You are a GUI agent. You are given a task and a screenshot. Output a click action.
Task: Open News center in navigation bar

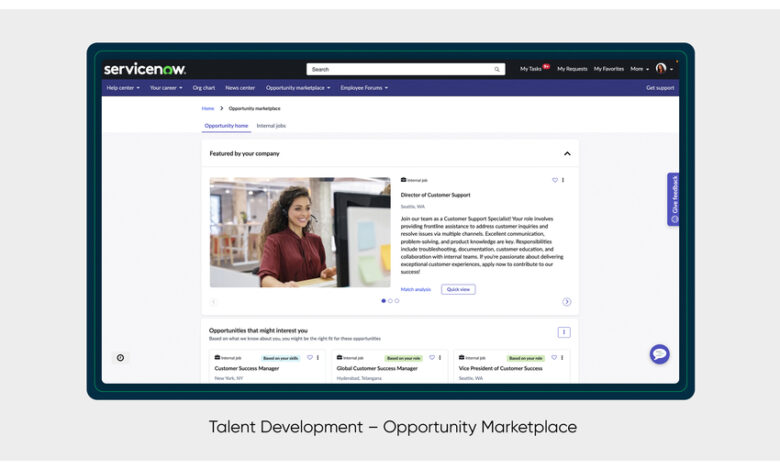pyautogui.click(x=240, y=88)
